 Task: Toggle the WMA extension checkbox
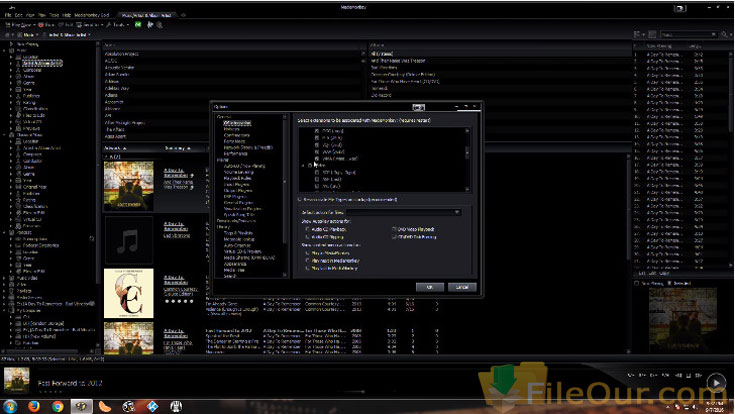317,159
